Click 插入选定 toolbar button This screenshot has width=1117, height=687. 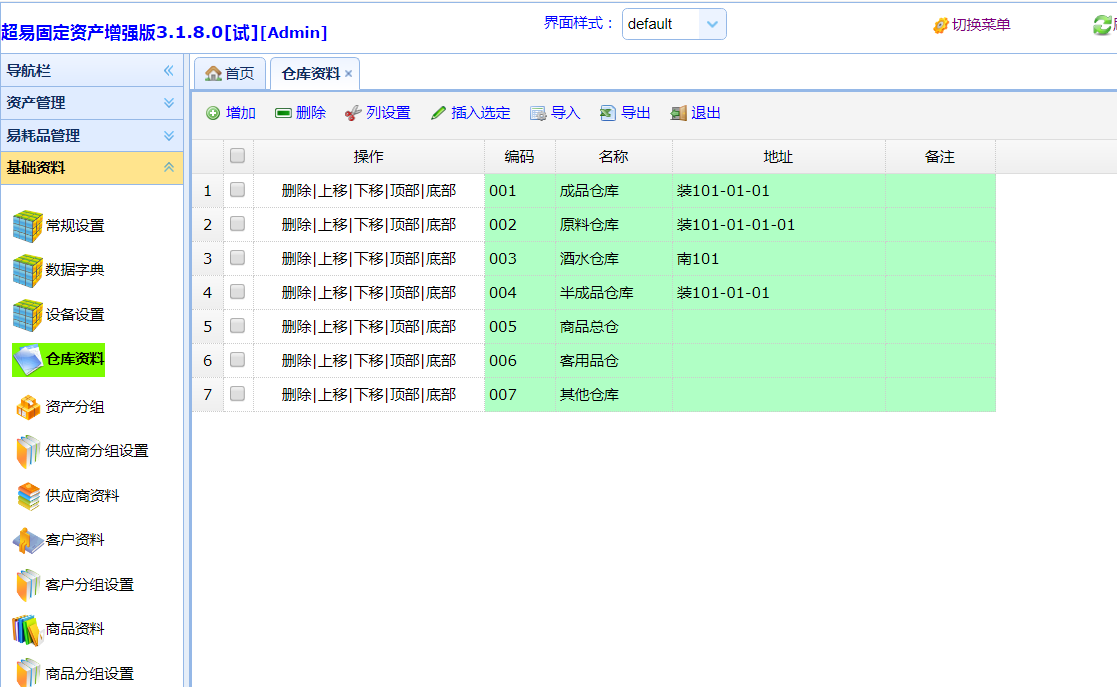coord(471,114)
